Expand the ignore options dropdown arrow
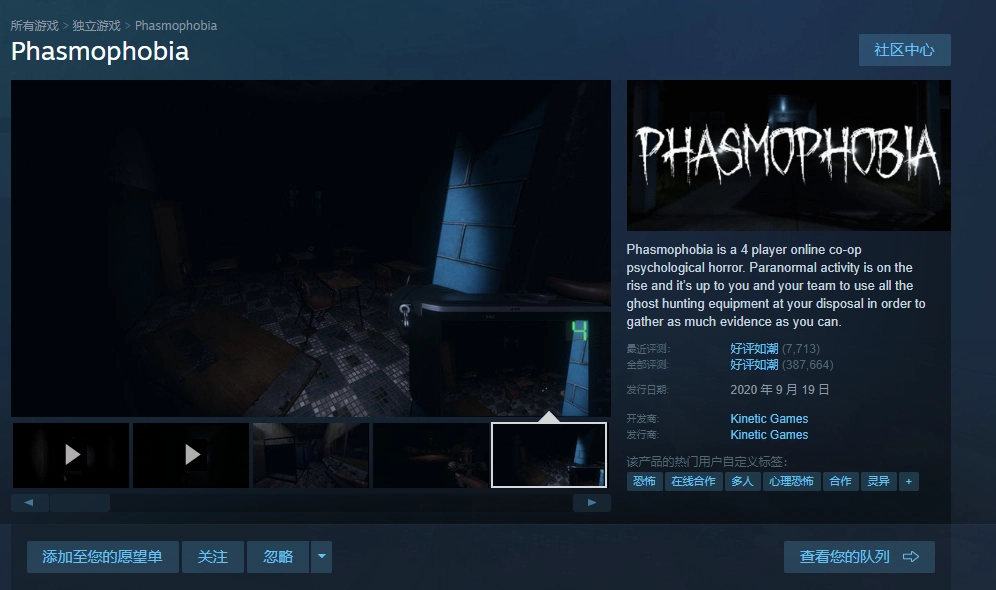Viewport: 996px width, 590px height. (321, 557)
